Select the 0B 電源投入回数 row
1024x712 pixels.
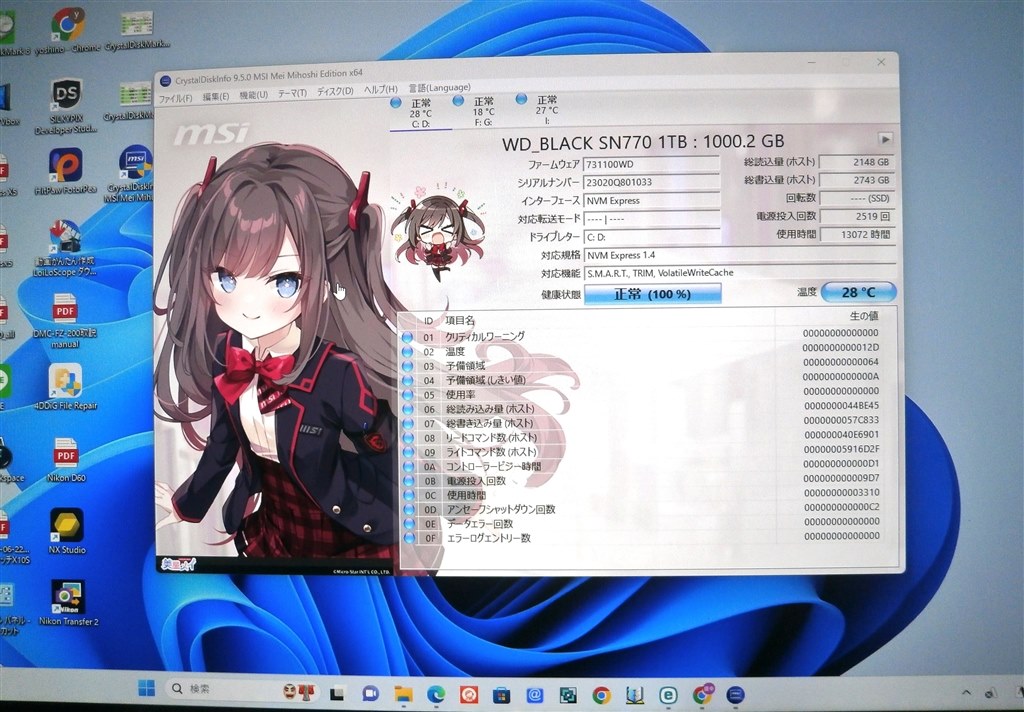click(x=647, y=480)
